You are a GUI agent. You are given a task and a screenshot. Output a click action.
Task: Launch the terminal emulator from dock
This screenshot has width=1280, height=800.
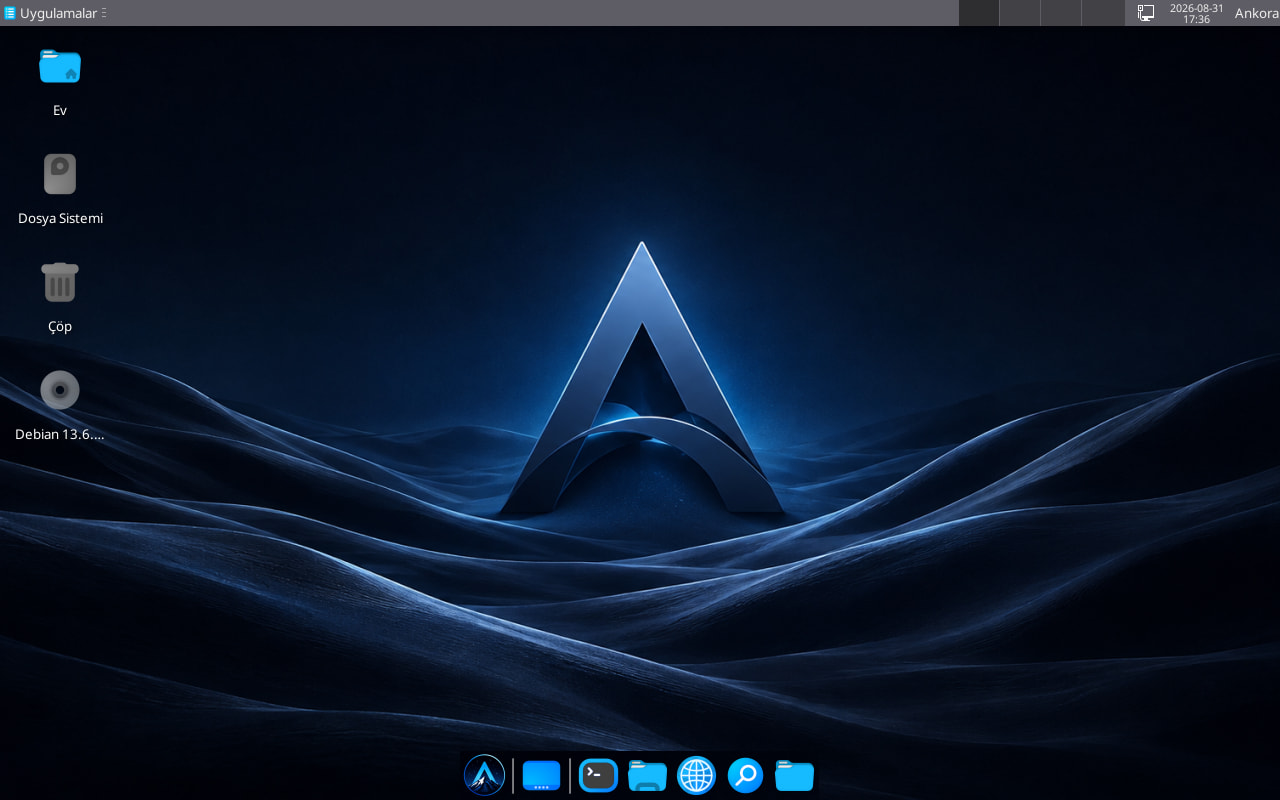pyautogui.click(x=599, y=775)
